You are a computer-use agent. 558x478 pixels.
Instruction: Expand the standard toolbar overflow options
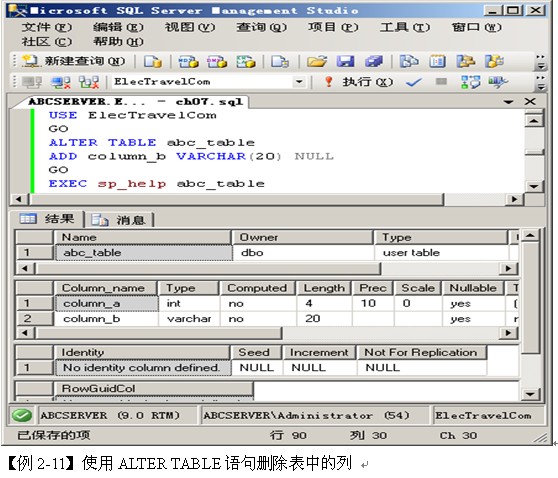[541, 62]
